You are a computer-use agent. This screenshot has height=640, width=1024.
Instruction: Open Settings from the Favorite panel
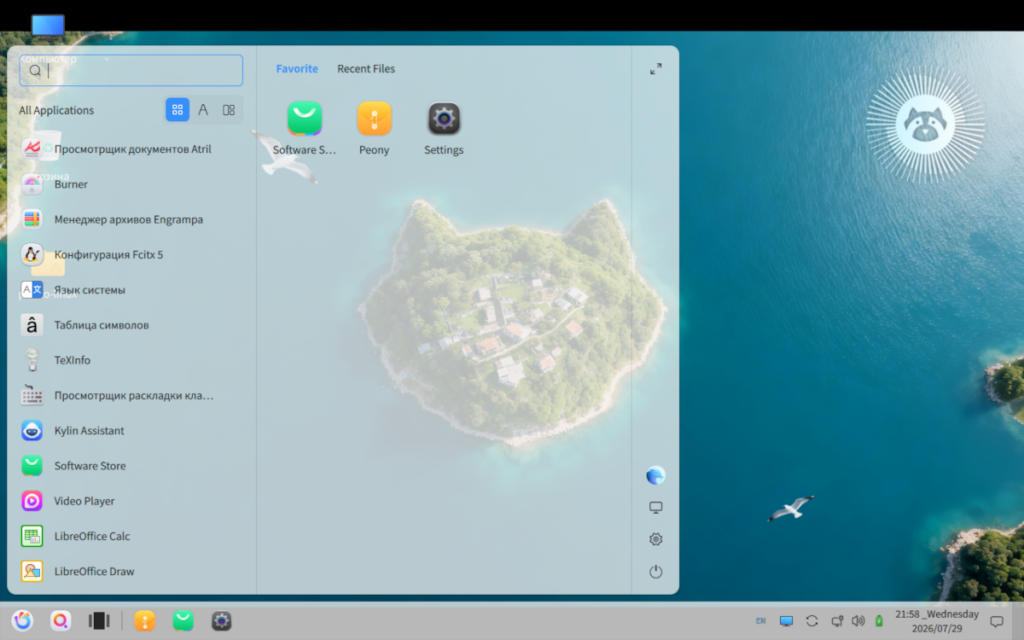pos(443,128)
